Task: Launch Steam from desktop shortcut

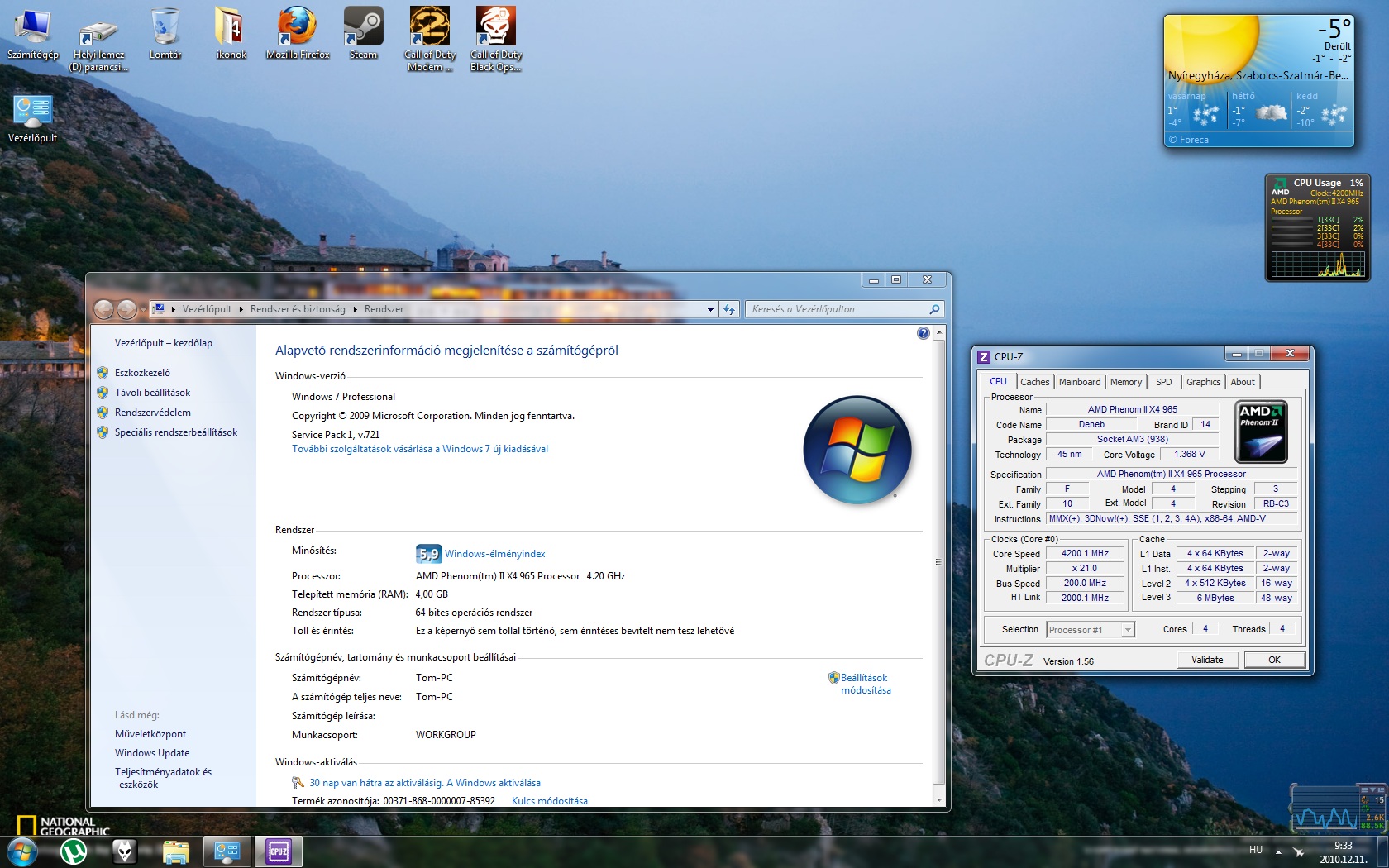Action: [x=364, y=34]
